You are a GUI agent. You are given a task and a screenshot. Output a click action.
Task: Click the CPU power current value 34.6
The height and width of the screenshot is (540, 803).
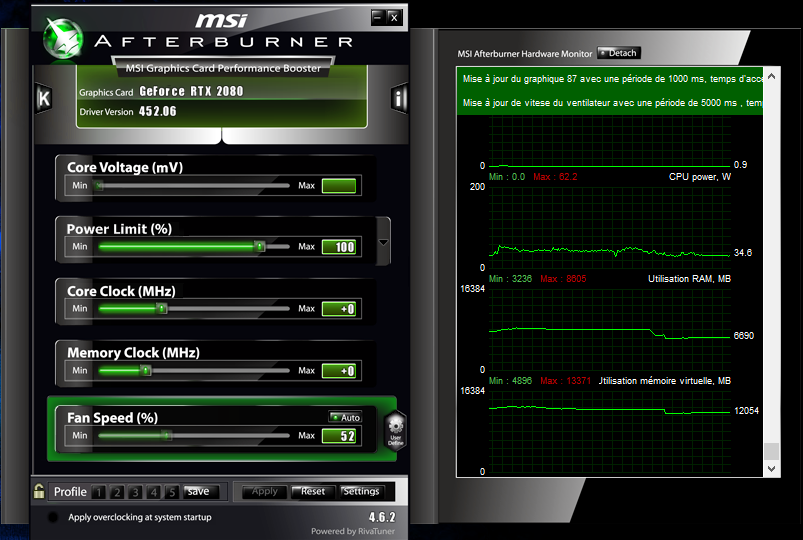[743, 253]
